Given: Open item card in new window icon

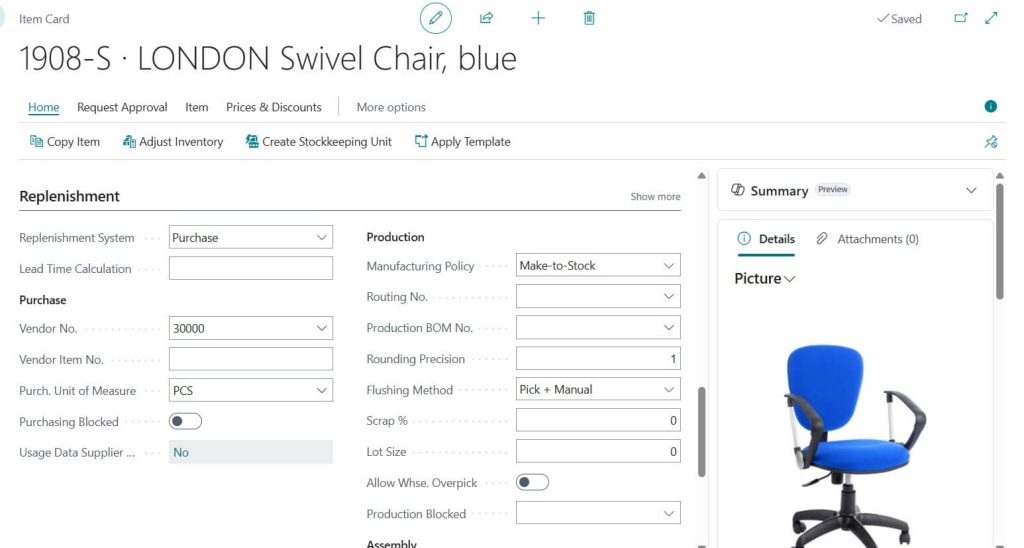Looking at the screenshot, I should [961, 18].
